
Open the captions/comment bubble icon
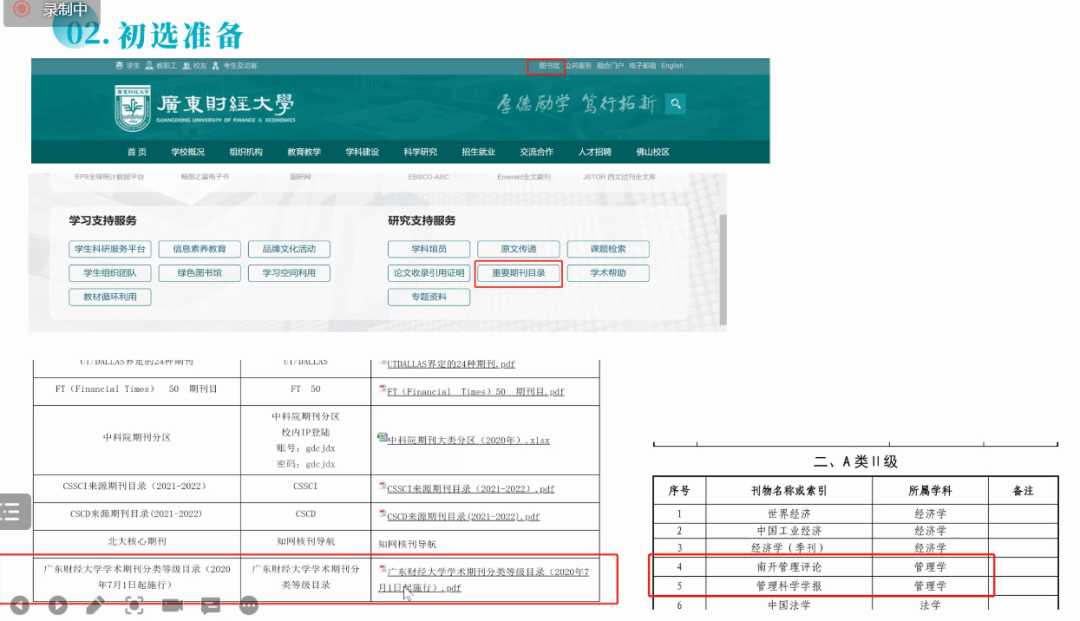coord(211,605)
